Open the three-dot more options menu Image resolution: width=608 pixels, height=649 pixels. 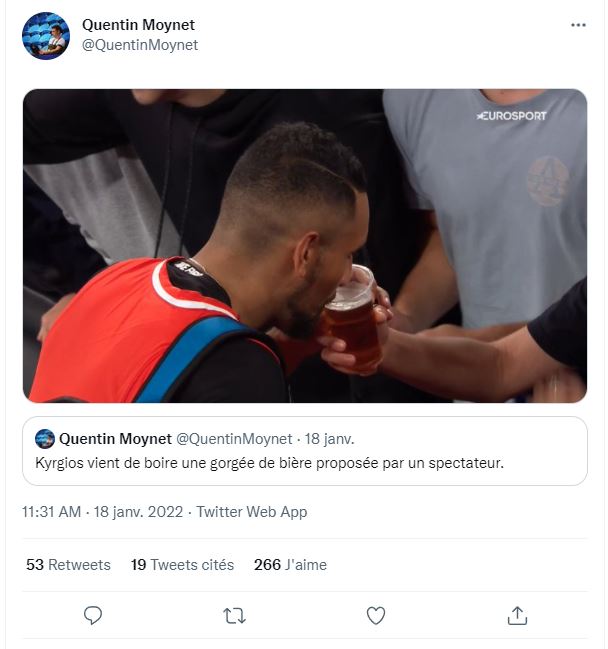click(578, 25)
